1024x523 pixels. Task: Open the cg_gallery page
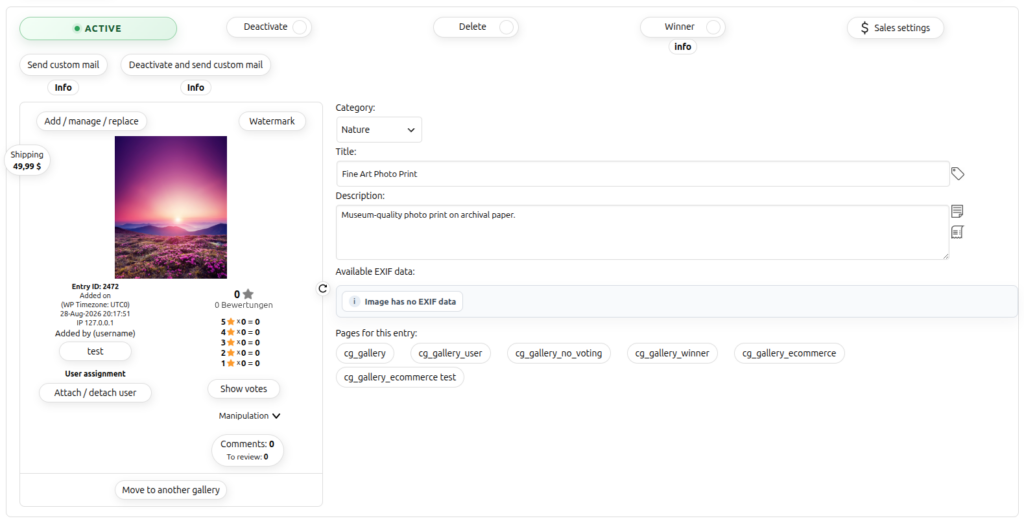click(365, 353)
